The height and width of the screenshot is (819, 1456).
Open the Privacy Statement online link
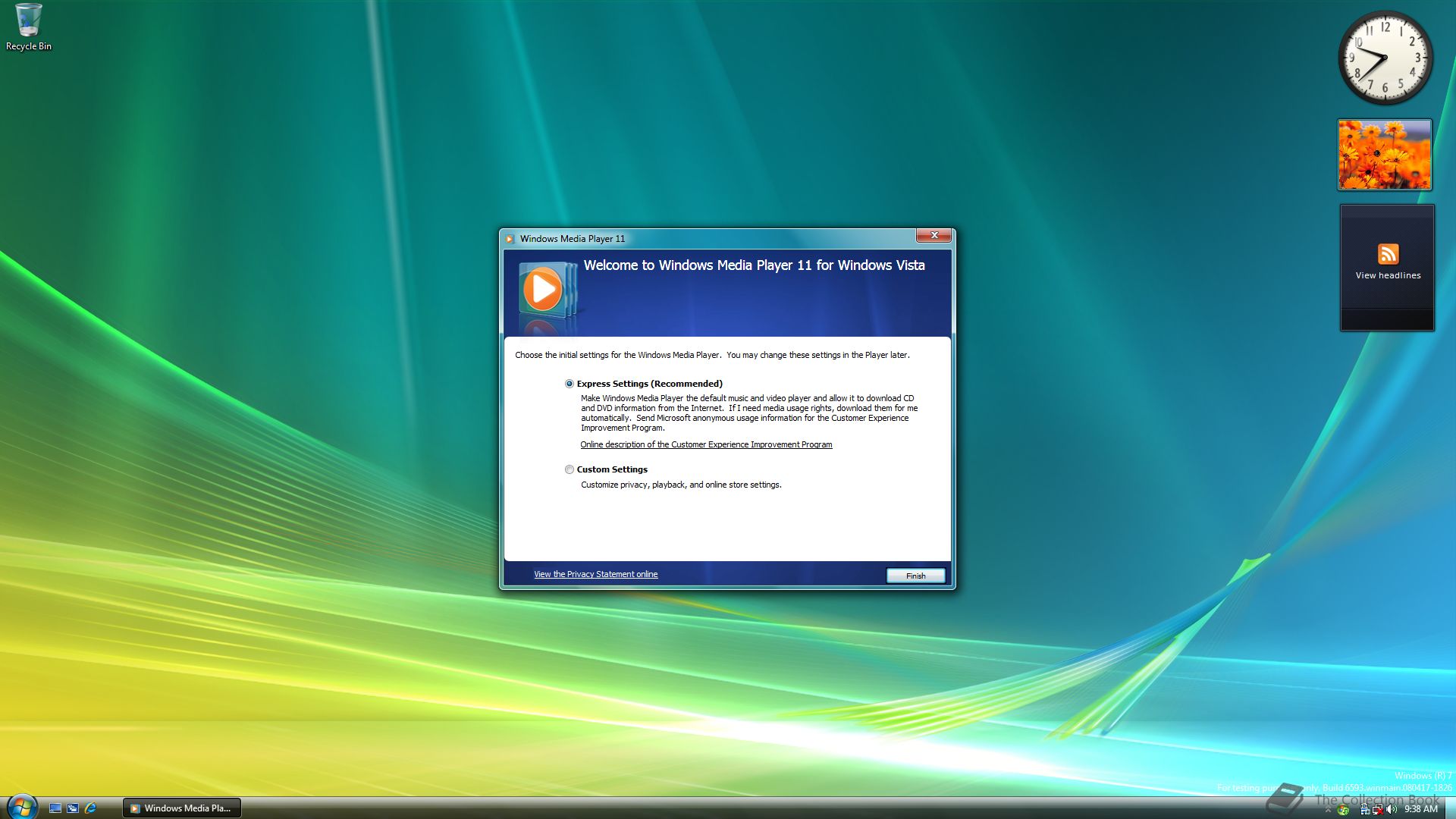tap(595, 574)
